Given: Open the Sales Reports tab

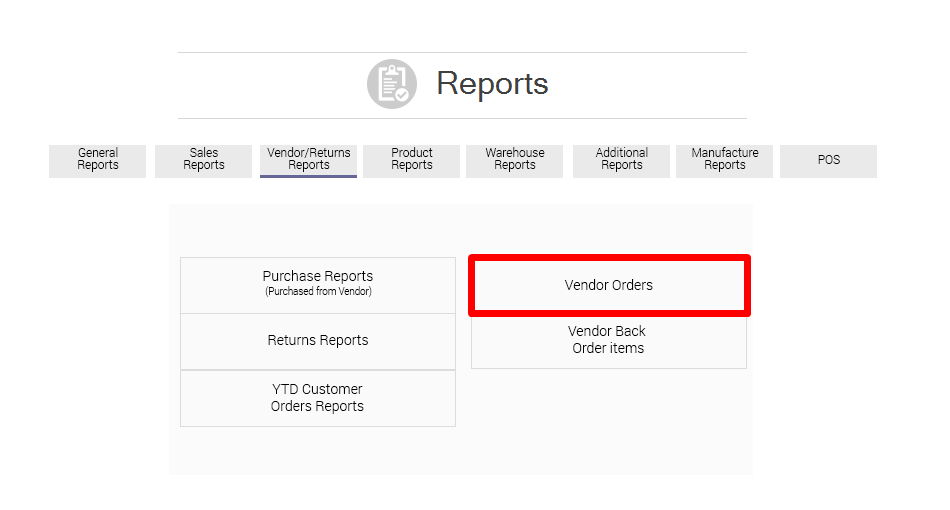Looking at the screenshot, I should pyautogui.click(x=204, y=160).
